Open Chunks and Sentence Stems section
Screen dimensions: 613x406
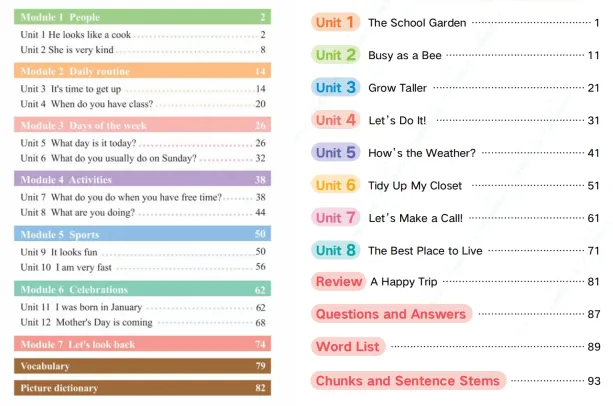point(408,381)
